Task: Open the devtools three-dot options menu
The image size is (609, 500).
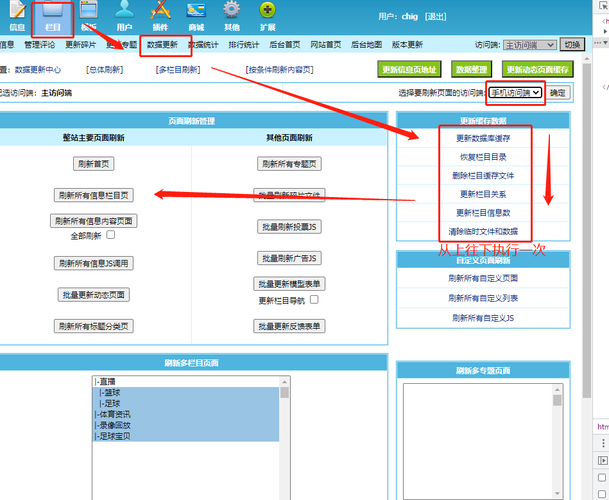Action: point(603,443)
